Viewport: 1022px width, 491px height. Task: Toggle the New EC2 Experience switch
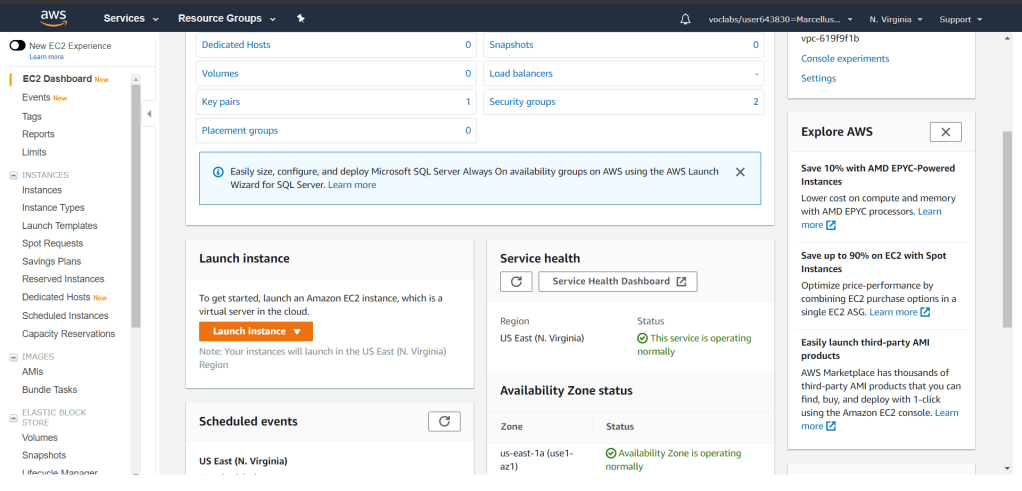tap(17, 46)
